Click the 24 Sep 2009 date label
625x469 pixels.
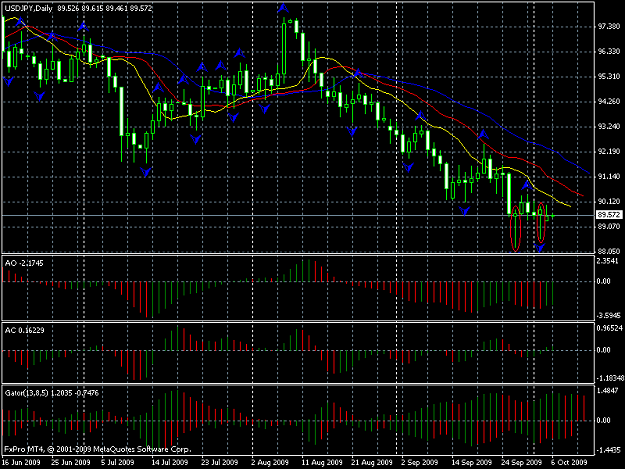tap(521, 462)
